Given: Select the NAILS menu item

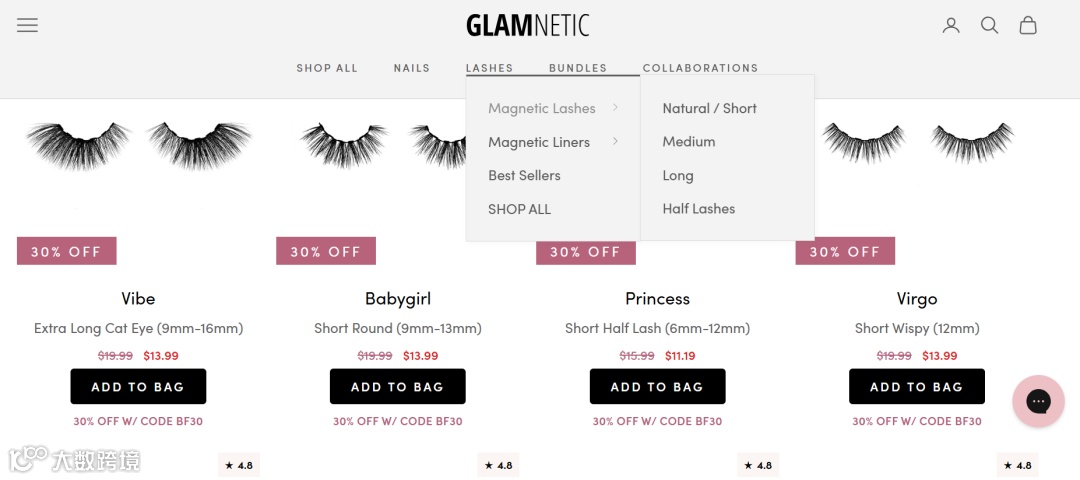Looking at the screenshot, I should point(412,68).
